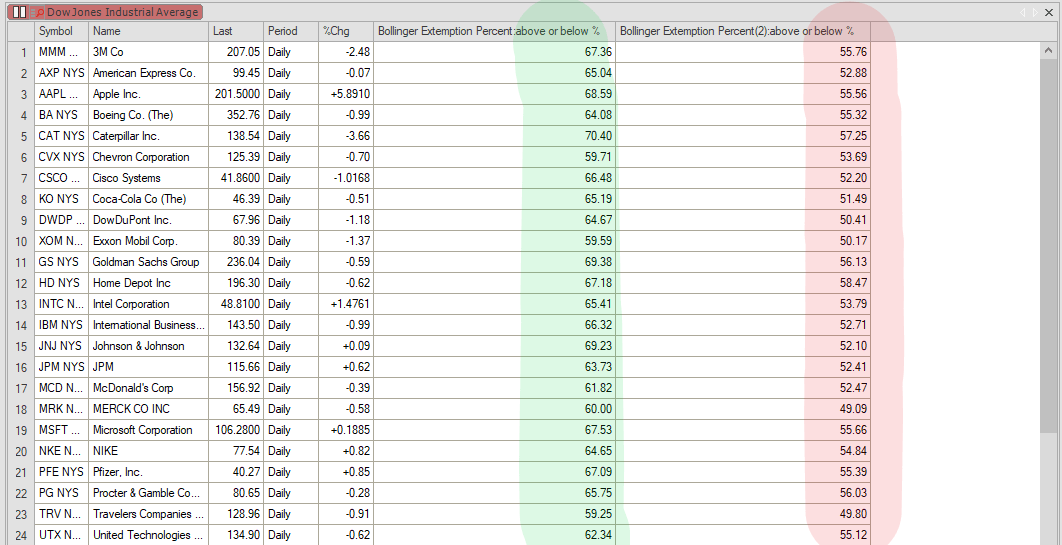Screen dimensions: 1062x545
Task: Click the Exxon Mobil Corp. name cell
Action: (x=148, y=241)
